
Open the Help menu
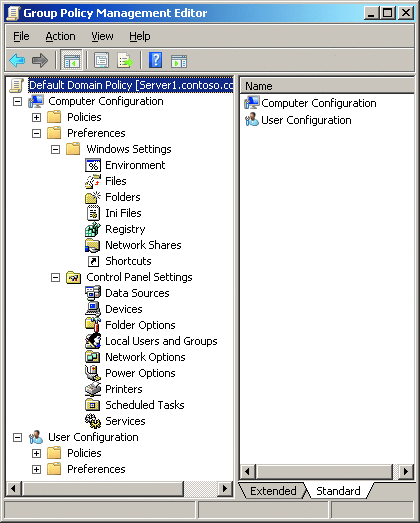(x=139, y=36)
